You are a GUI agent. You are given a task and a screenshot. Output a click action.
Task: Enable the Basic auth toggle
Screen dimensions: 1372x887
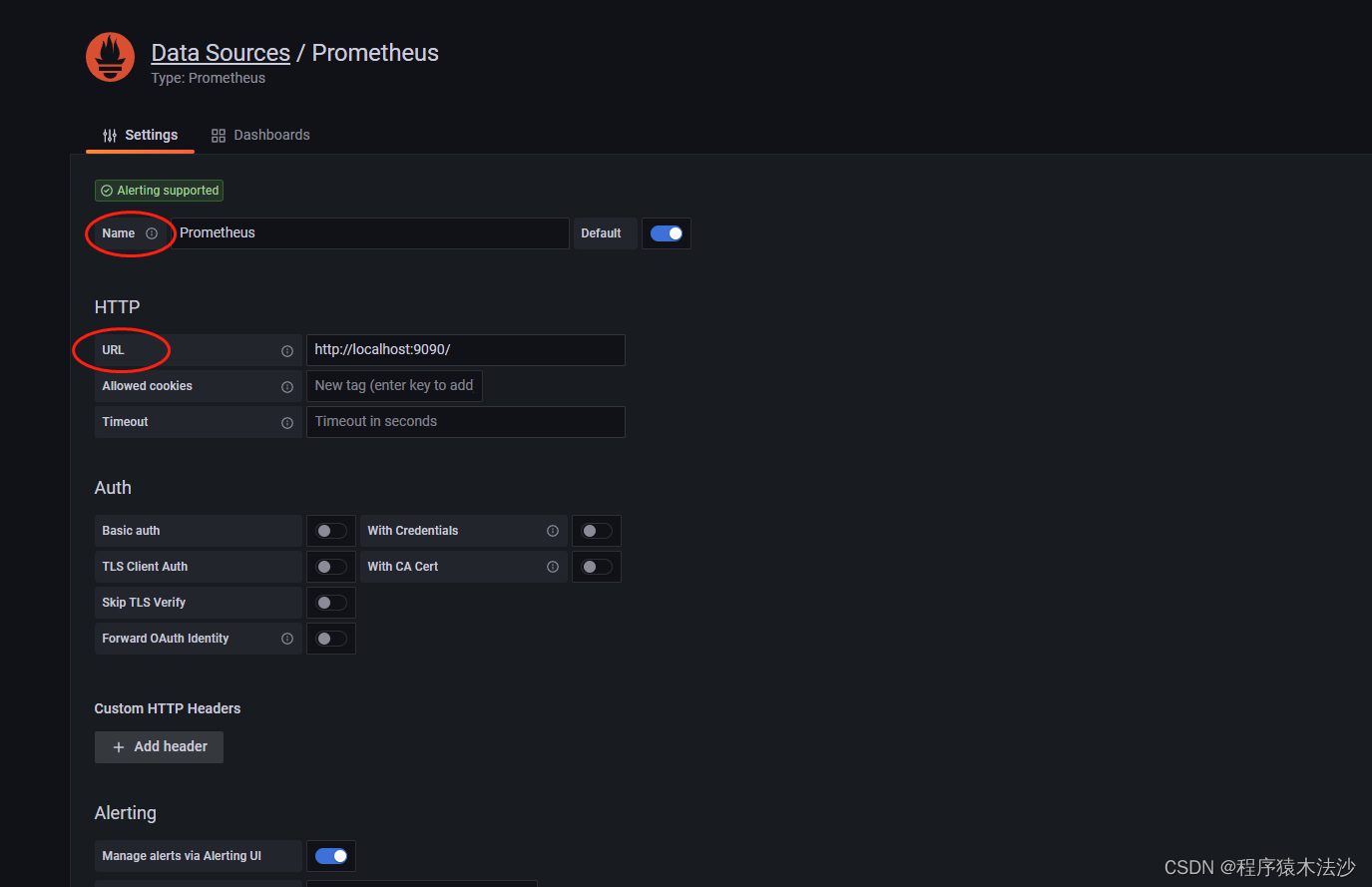click(331, 531)
